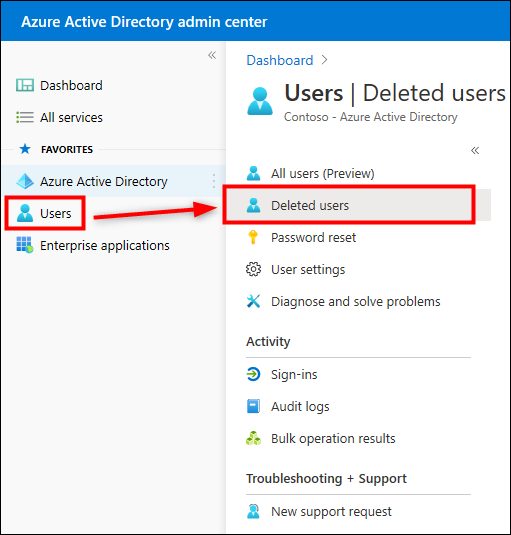The width and height of the screenshot is (511, 535).
Task: Click the Diagnose and solve problems wrench icon
Action: click(253, 301)
